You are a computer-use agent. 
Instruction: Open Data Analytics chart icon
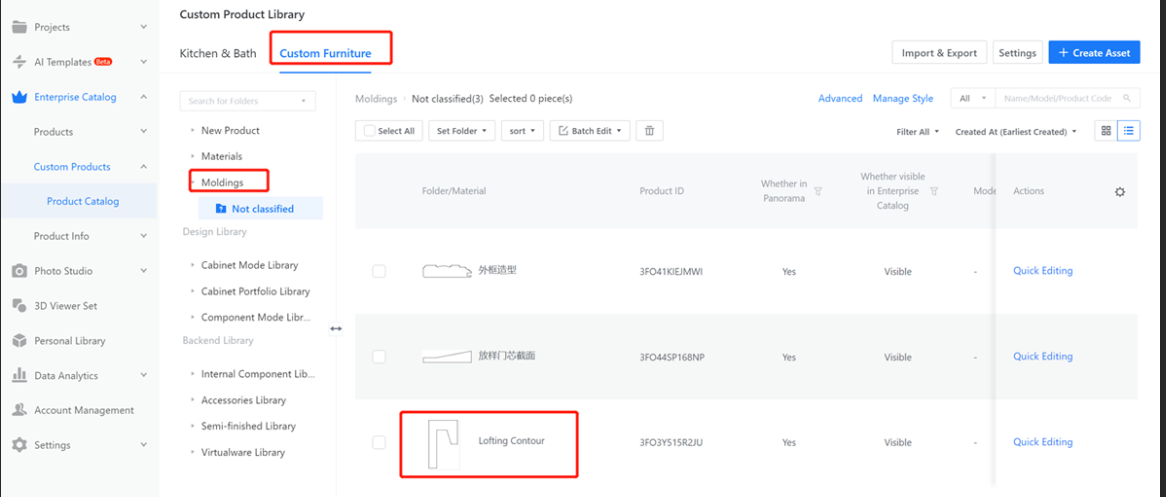point(19,375)
